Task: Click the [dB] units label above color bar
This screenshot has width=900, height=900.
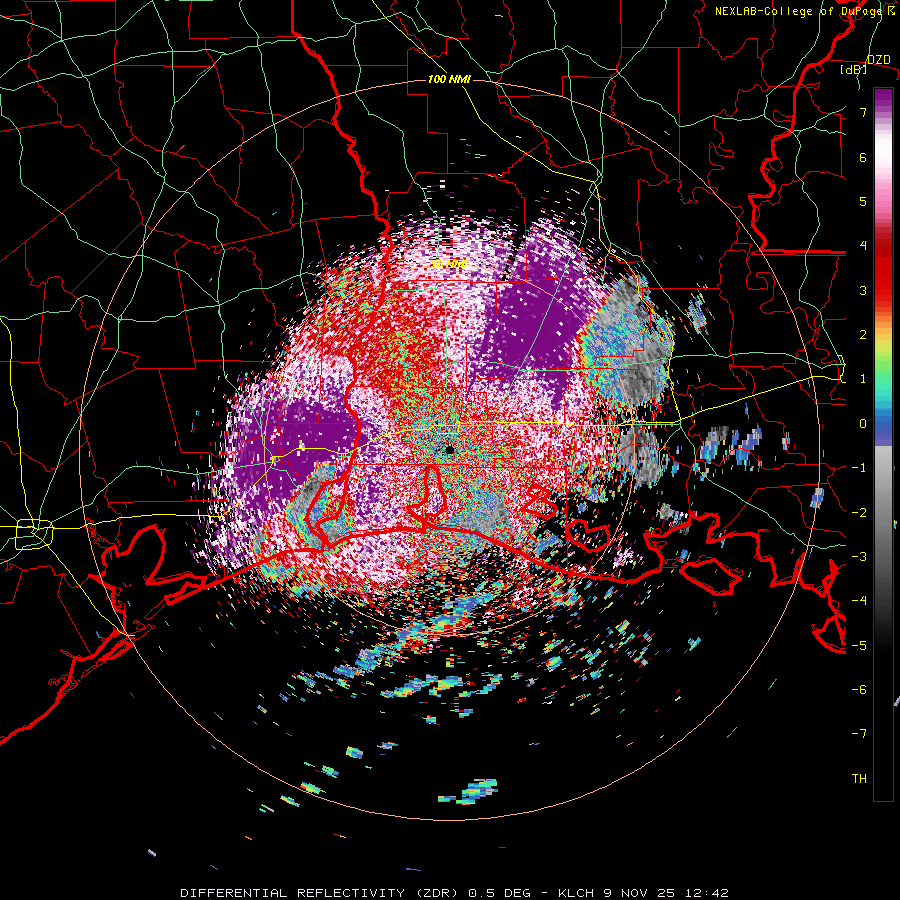Action: 853,69
